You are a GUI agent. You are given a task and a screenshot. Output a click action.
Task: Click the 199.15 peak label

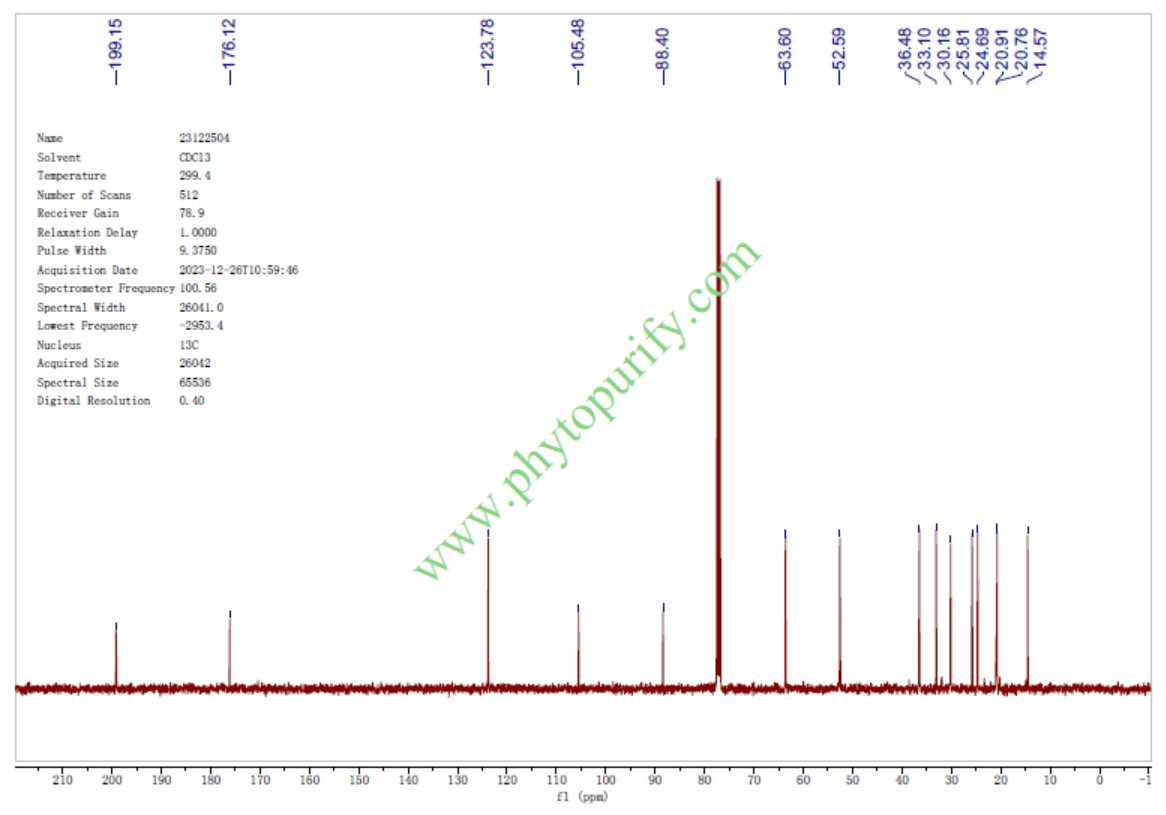(x=116, y=47)
